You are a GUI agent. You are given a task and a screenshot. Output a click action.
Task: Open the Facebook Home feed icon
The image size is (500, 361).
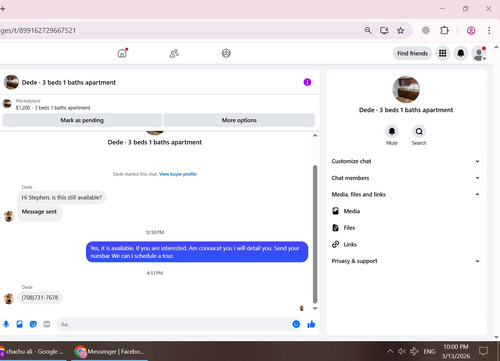[x=122, y=53]
